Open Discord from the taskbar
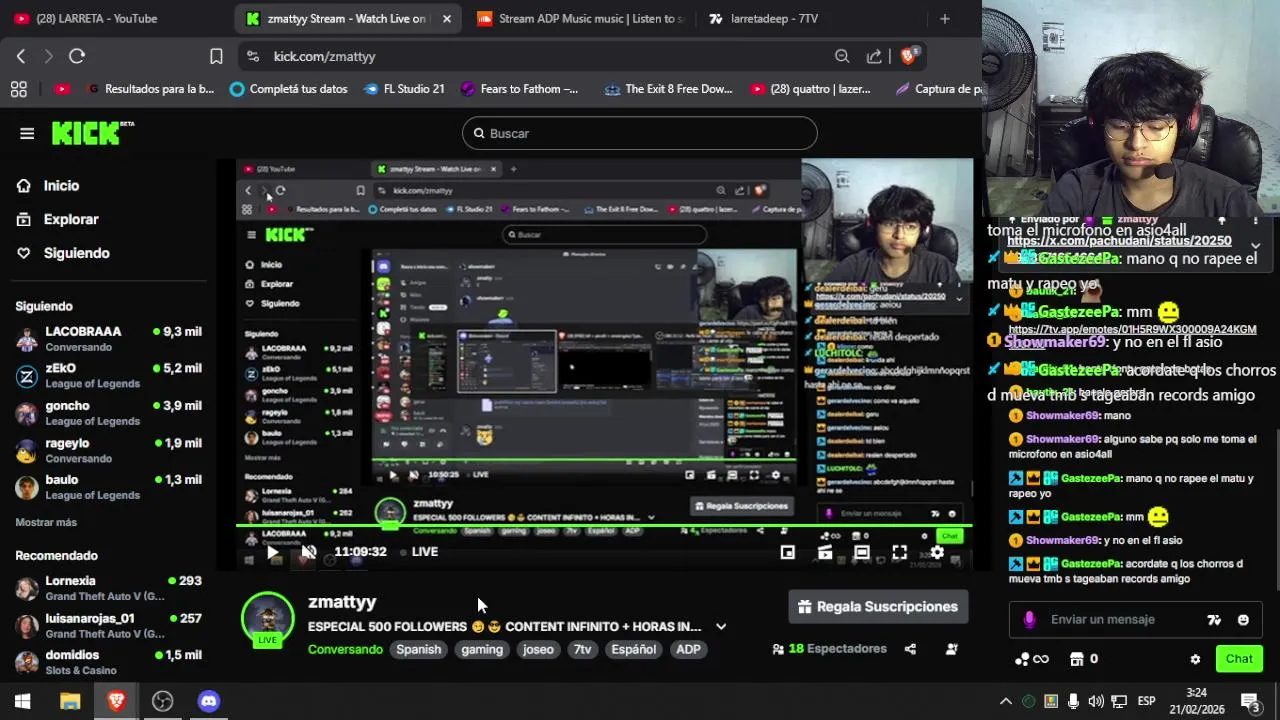The image size is (1280, 720). [x=208, y=701]
